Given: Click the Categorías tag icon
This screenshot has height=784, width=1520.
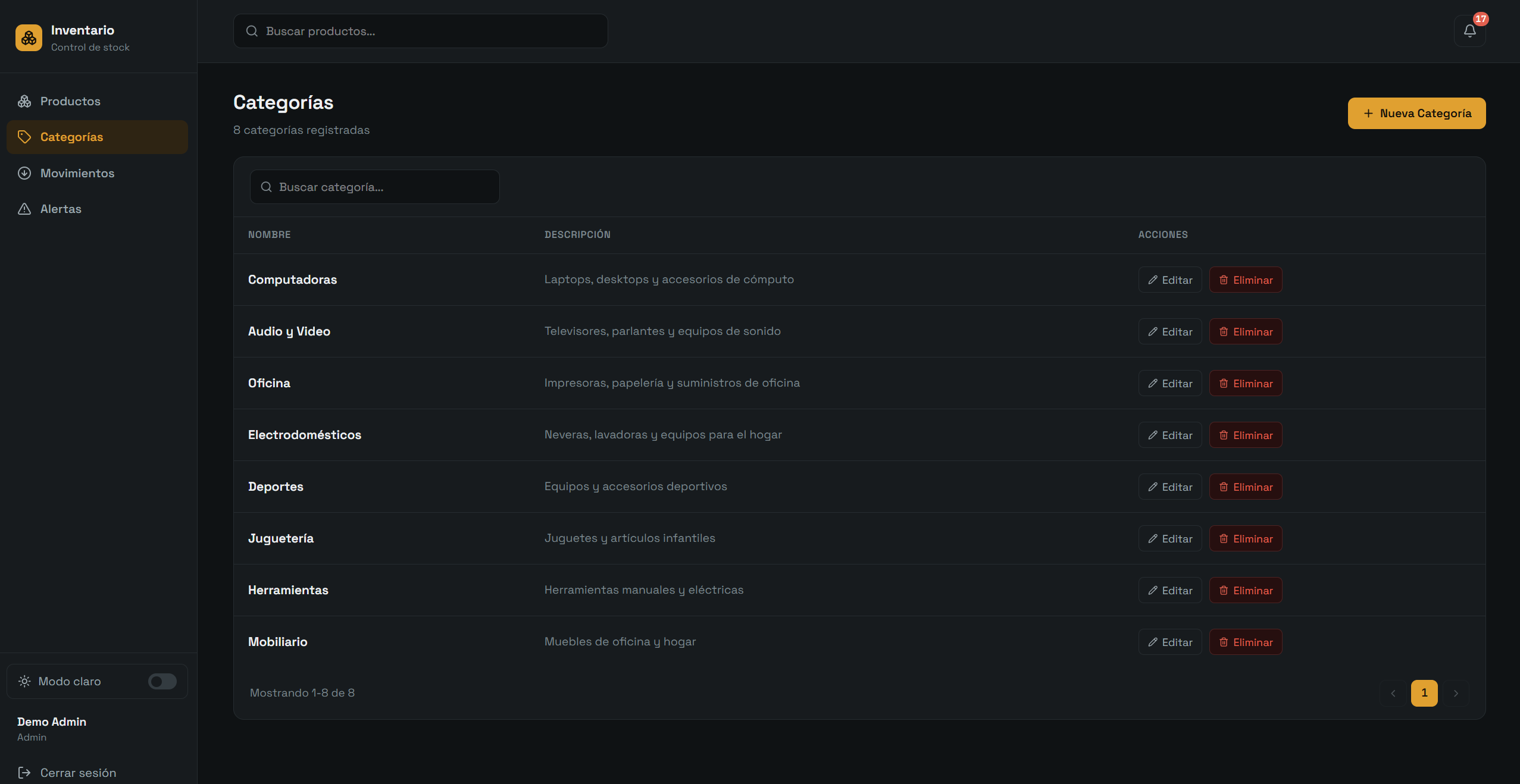Looking at the screenshot, I should point(24,137).
